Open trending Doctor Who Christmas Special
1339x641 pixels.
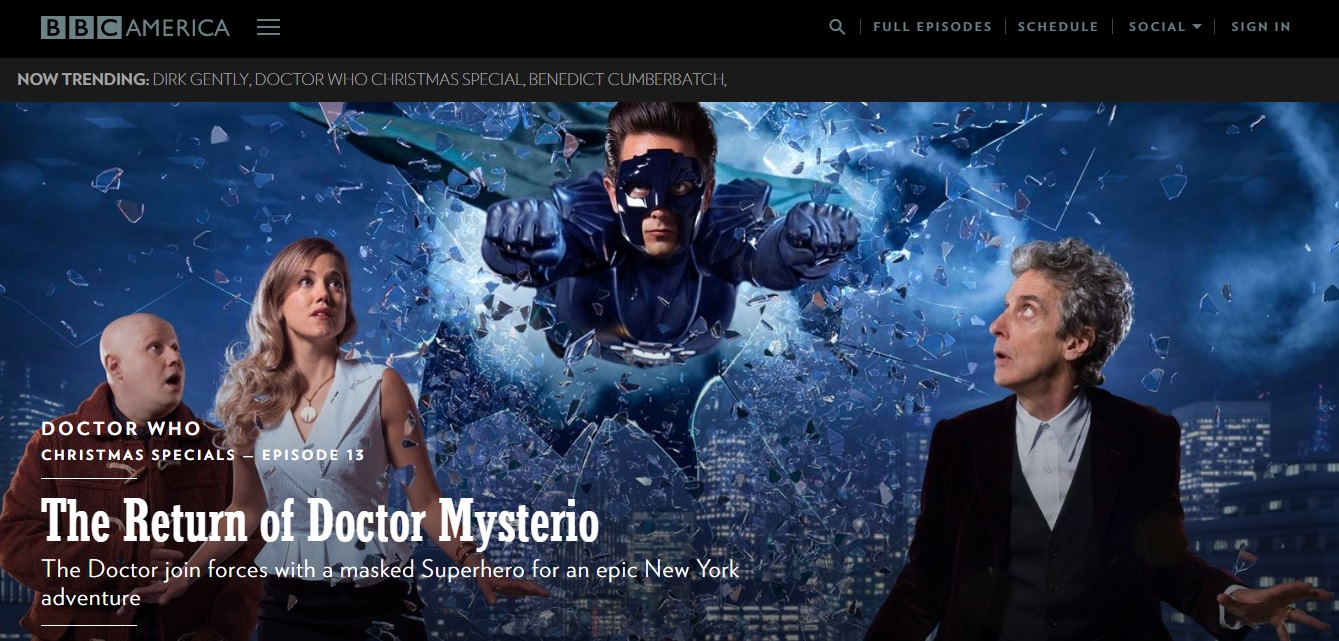tap(389, 79)
